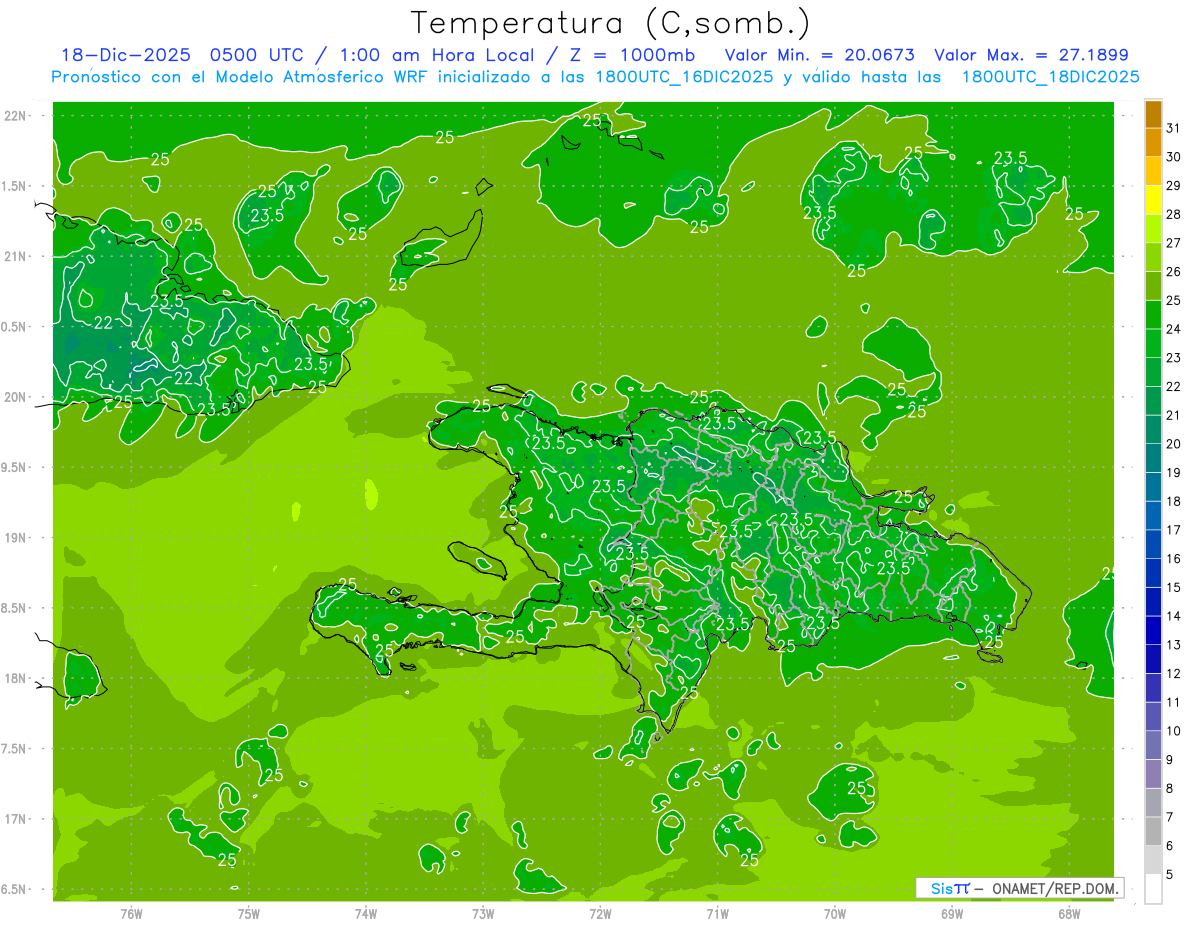Click the title 'Temperatura (C,somb.)'
This screenshot has height=927, width=1200.
[x=611, y=23]
